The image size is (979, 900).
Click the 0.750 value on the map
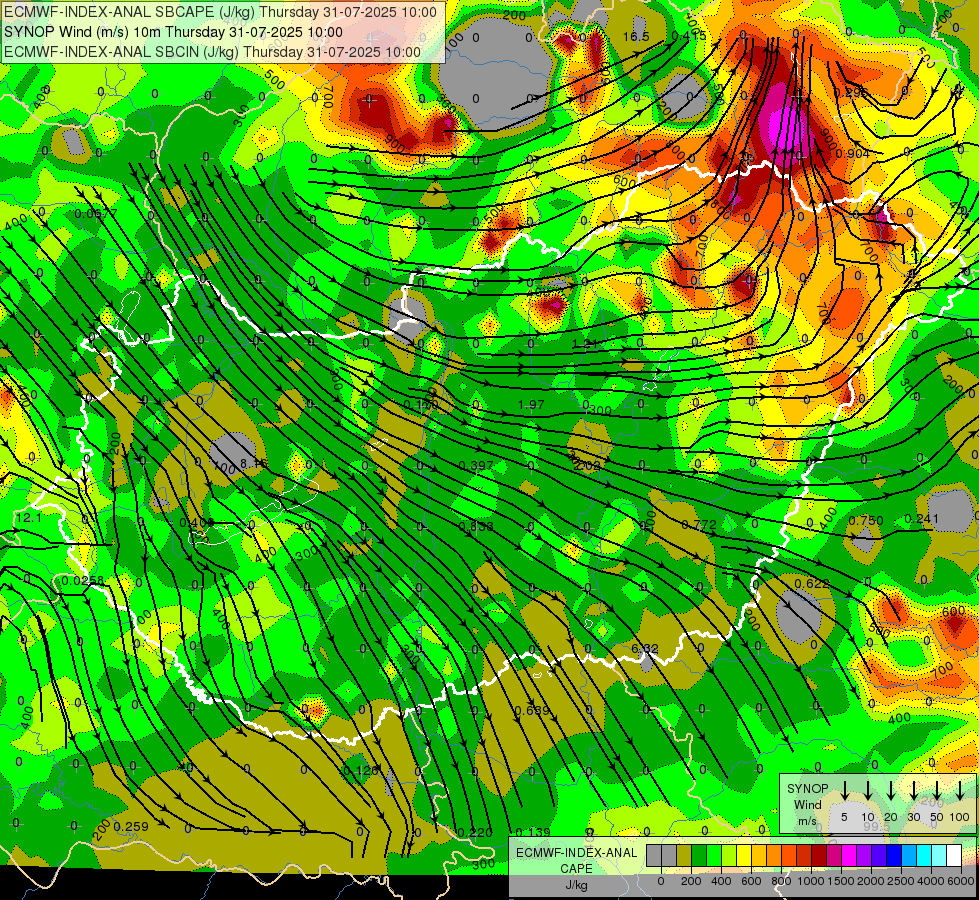(866, 520)
